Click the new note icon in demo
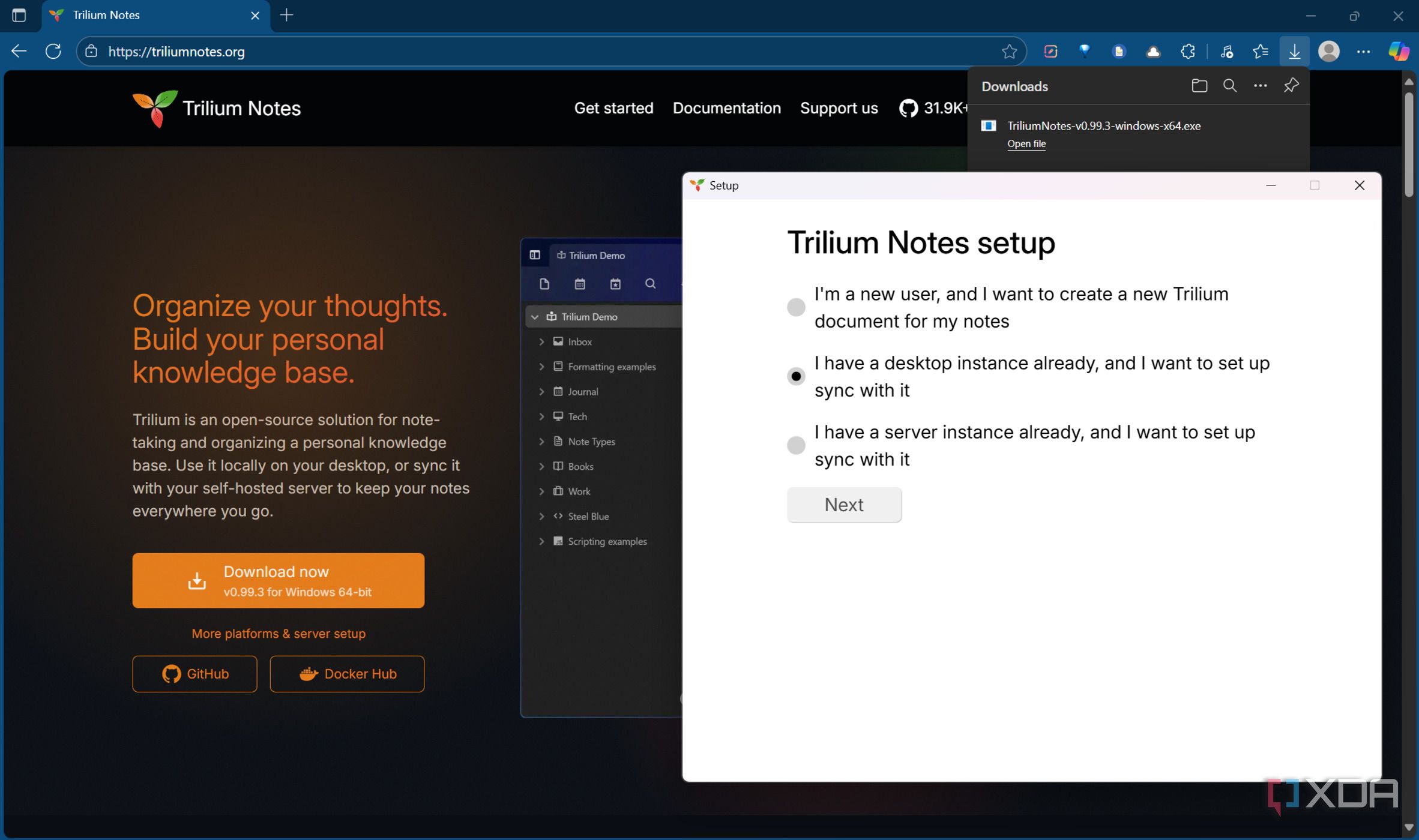 544,284
